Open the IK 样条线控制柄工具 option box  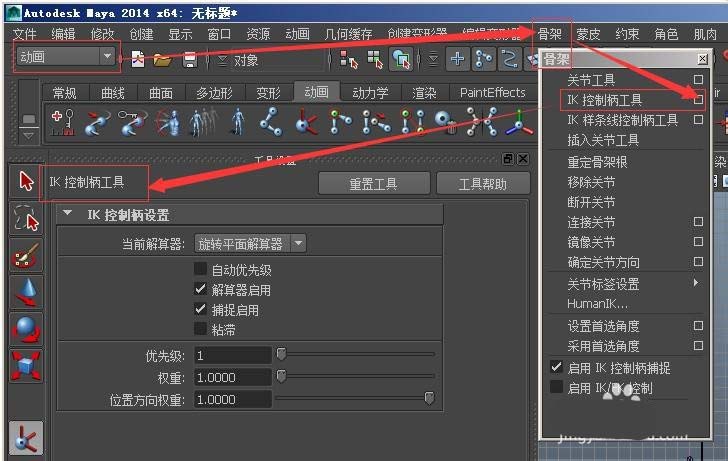point(698,120)
